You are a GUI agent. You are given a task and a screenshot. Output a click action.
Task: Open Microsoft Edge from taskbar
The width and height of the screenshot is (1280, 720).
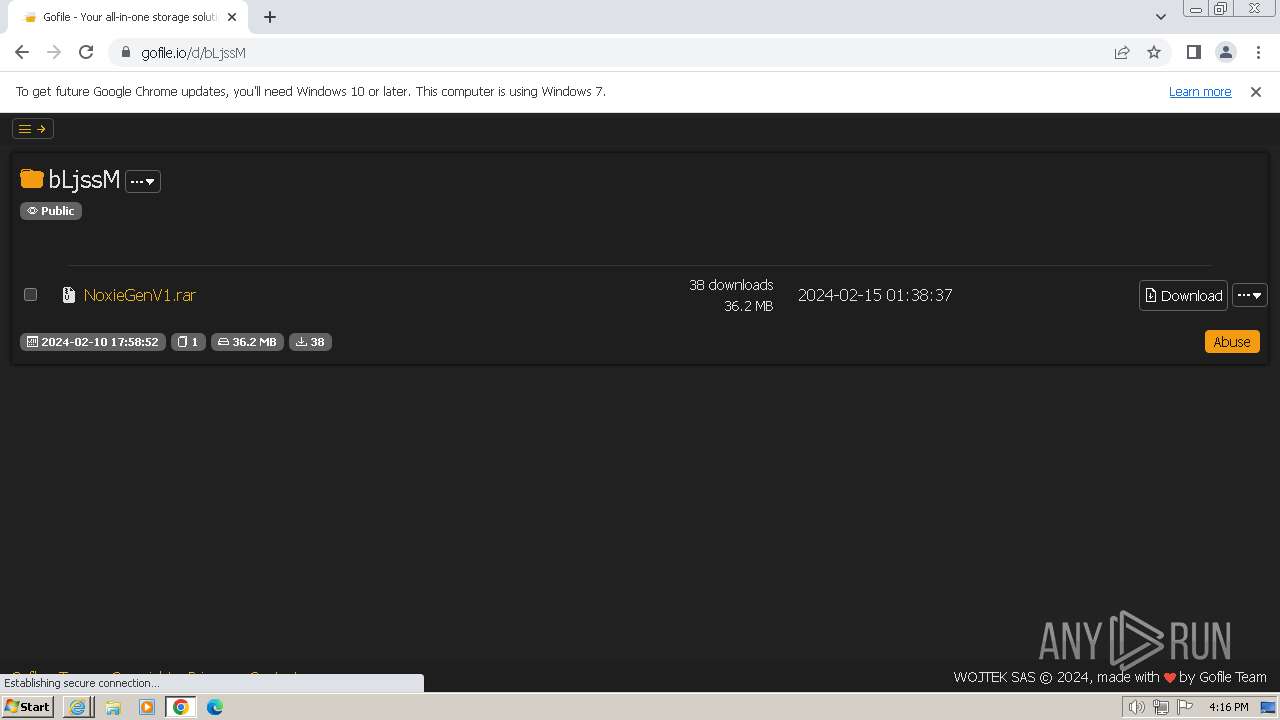coord(215,707)
